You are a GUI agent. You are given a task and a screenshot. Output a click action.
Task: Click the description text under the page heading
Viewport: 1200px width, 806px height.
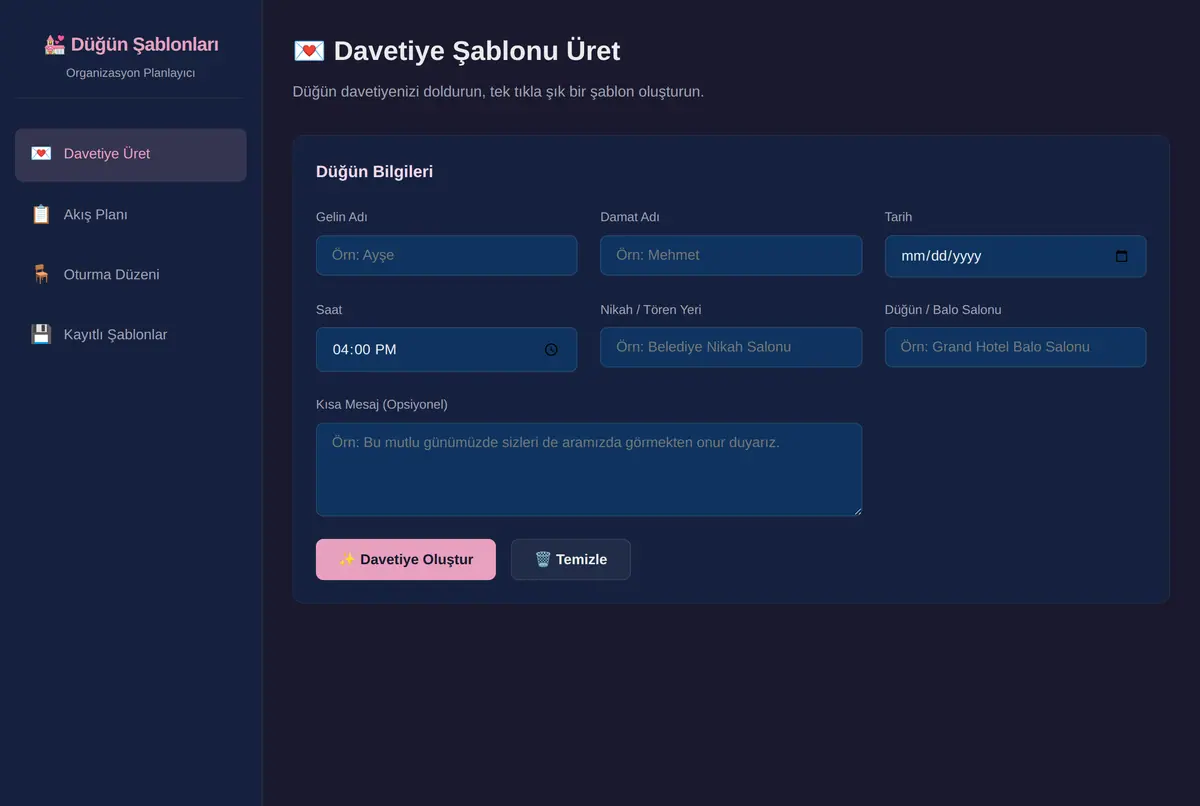click(499, 92)
